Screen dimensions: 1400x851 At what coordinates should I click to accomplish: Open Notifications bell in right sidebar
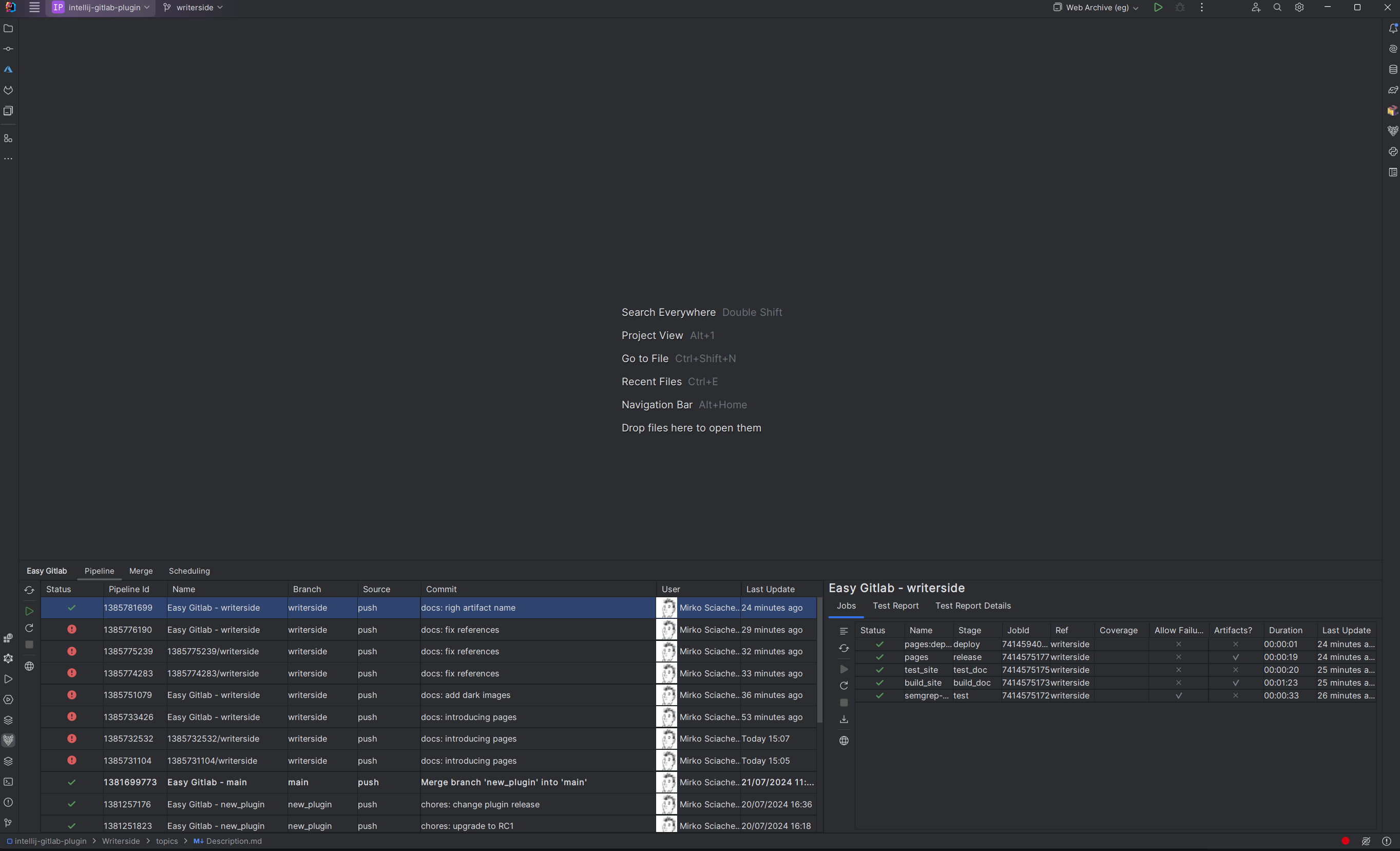1393,28
